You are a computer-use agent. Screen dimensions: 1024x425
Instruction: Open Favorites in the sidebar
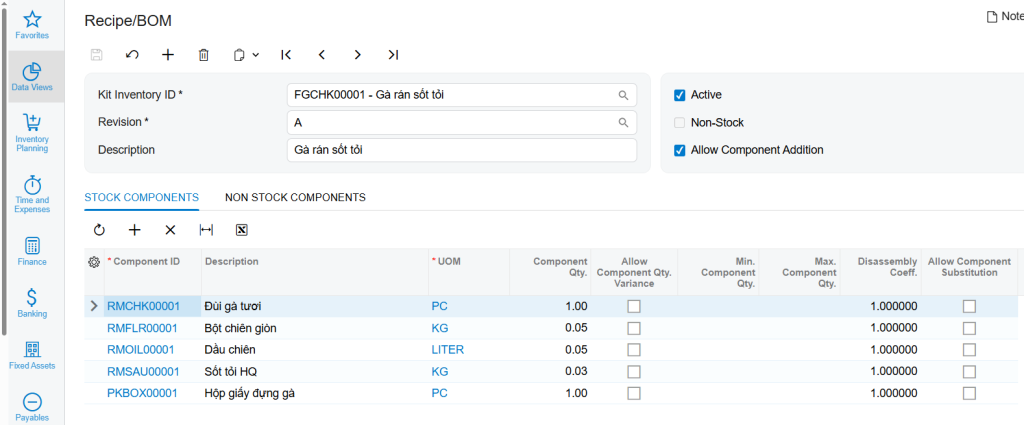coord(32,25)
